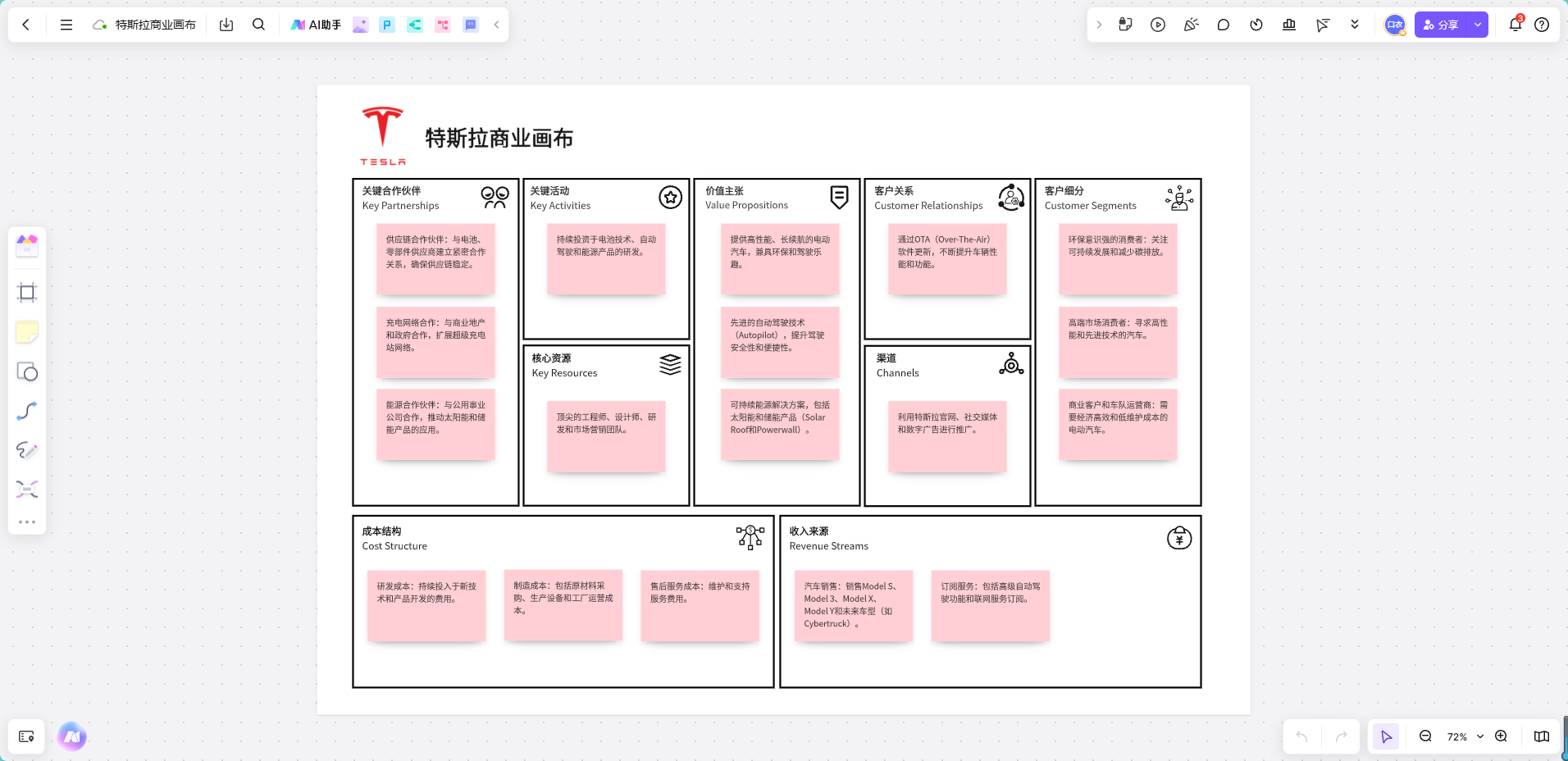Open the voting chart icon

click(1289, 25)
